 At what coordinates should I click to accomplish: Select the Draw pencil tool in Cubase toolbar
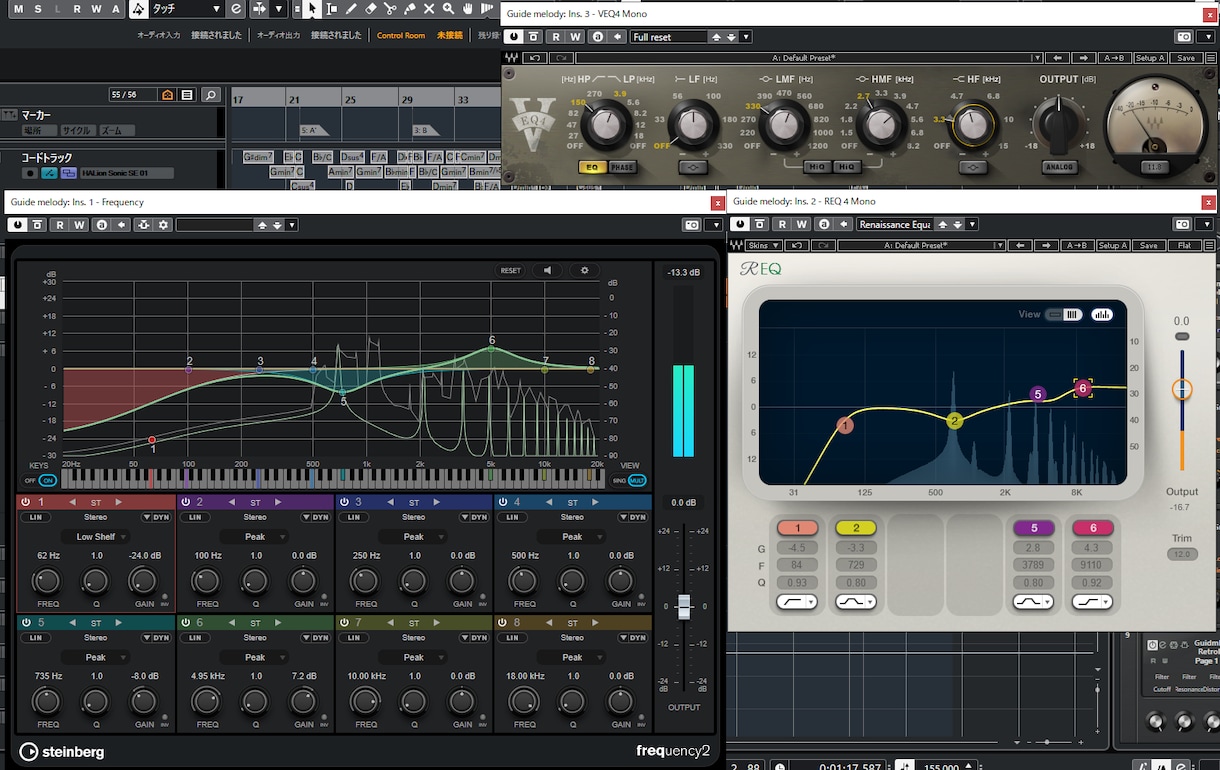coord(351,9)
